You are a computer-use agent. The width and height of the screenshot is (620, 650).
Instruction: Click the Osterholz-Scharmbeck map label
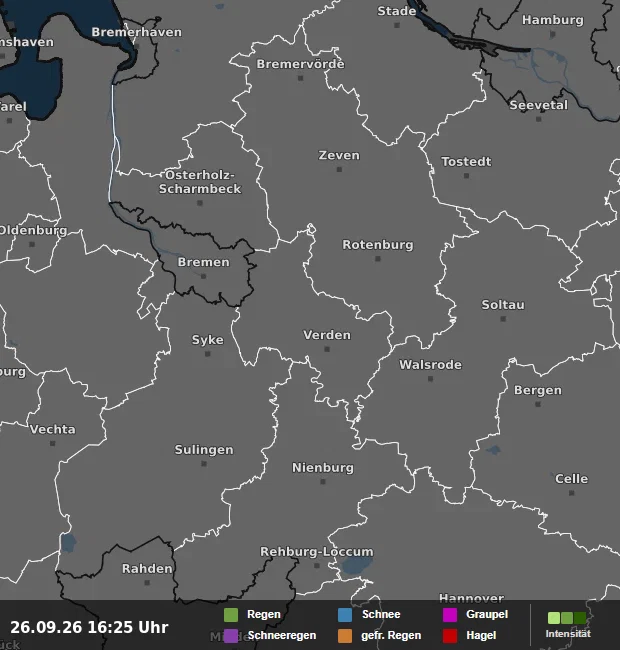click(x=200, y=182)
